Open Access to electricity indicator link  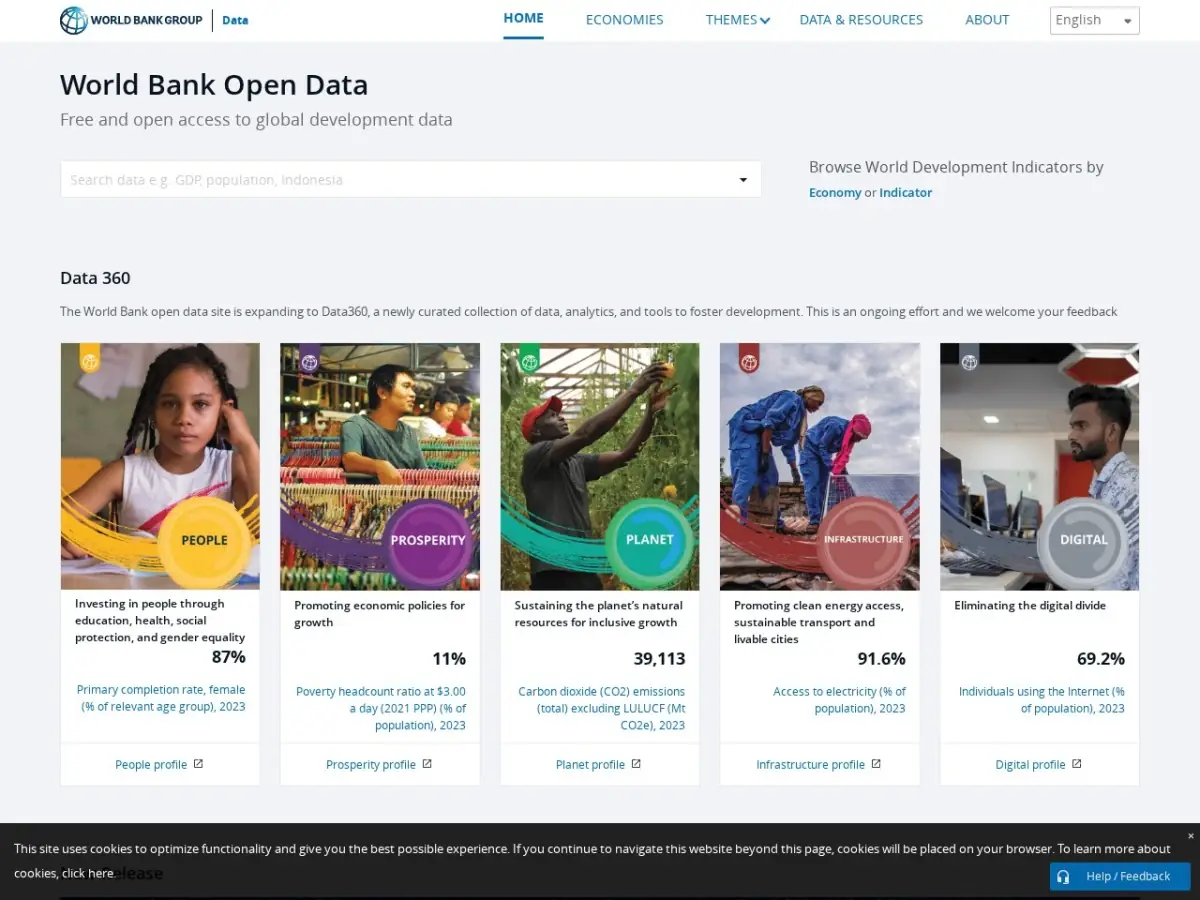coord(839,700)
